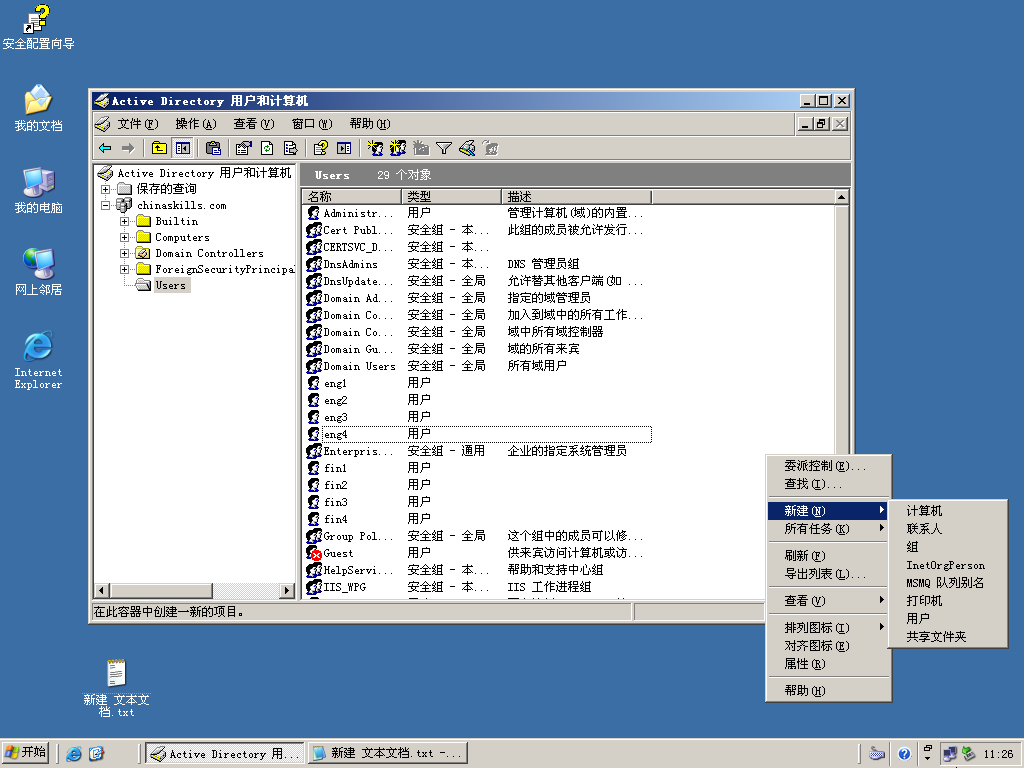The width and height of the screenshot is (1024, 768).
Task: Toggle the show/hide console tree icon
Action: tap(183, 148)
